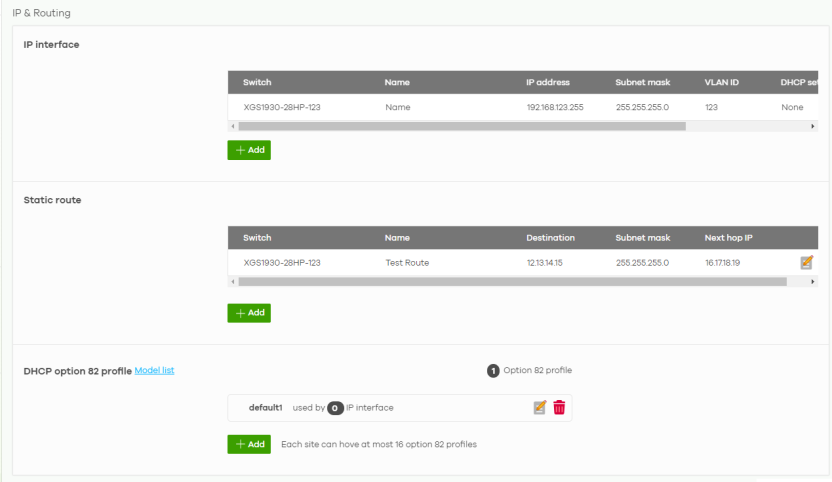832x482 pixels.
Task: Click the Destination column header
Action: [550, 238]
